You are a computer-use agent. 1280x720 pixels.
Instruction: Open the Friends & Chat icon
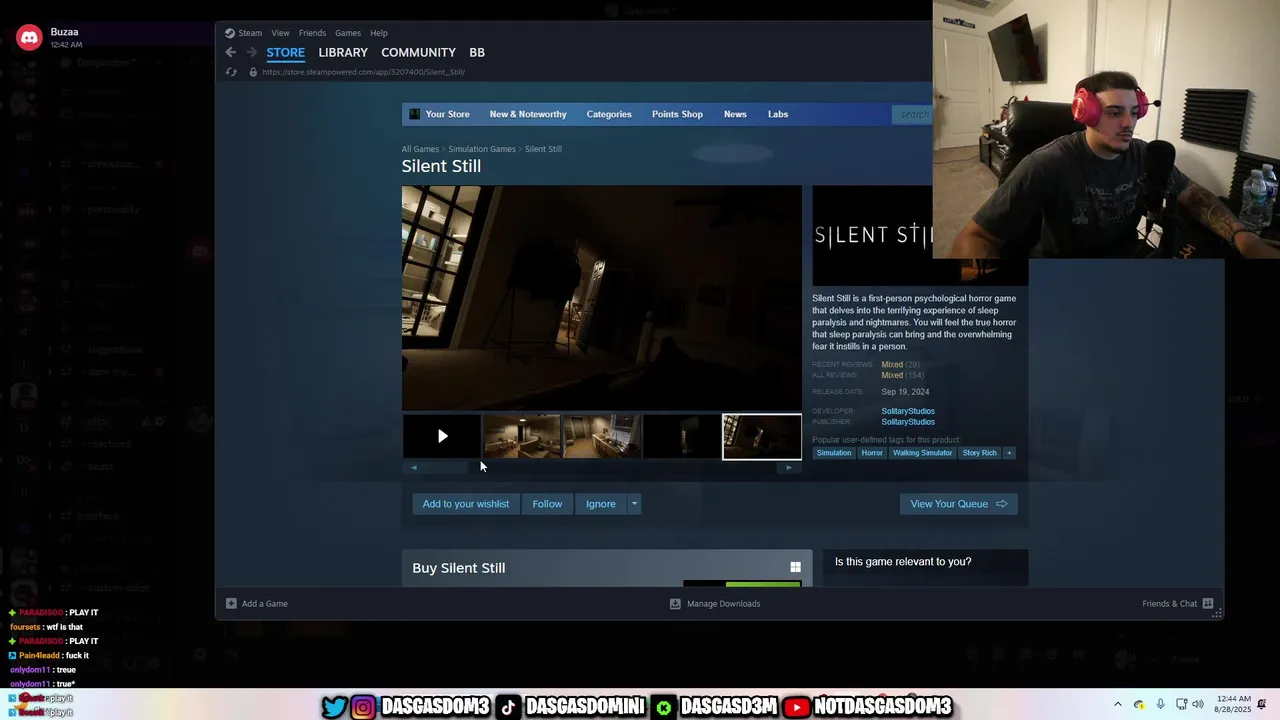coord(1208,603)
